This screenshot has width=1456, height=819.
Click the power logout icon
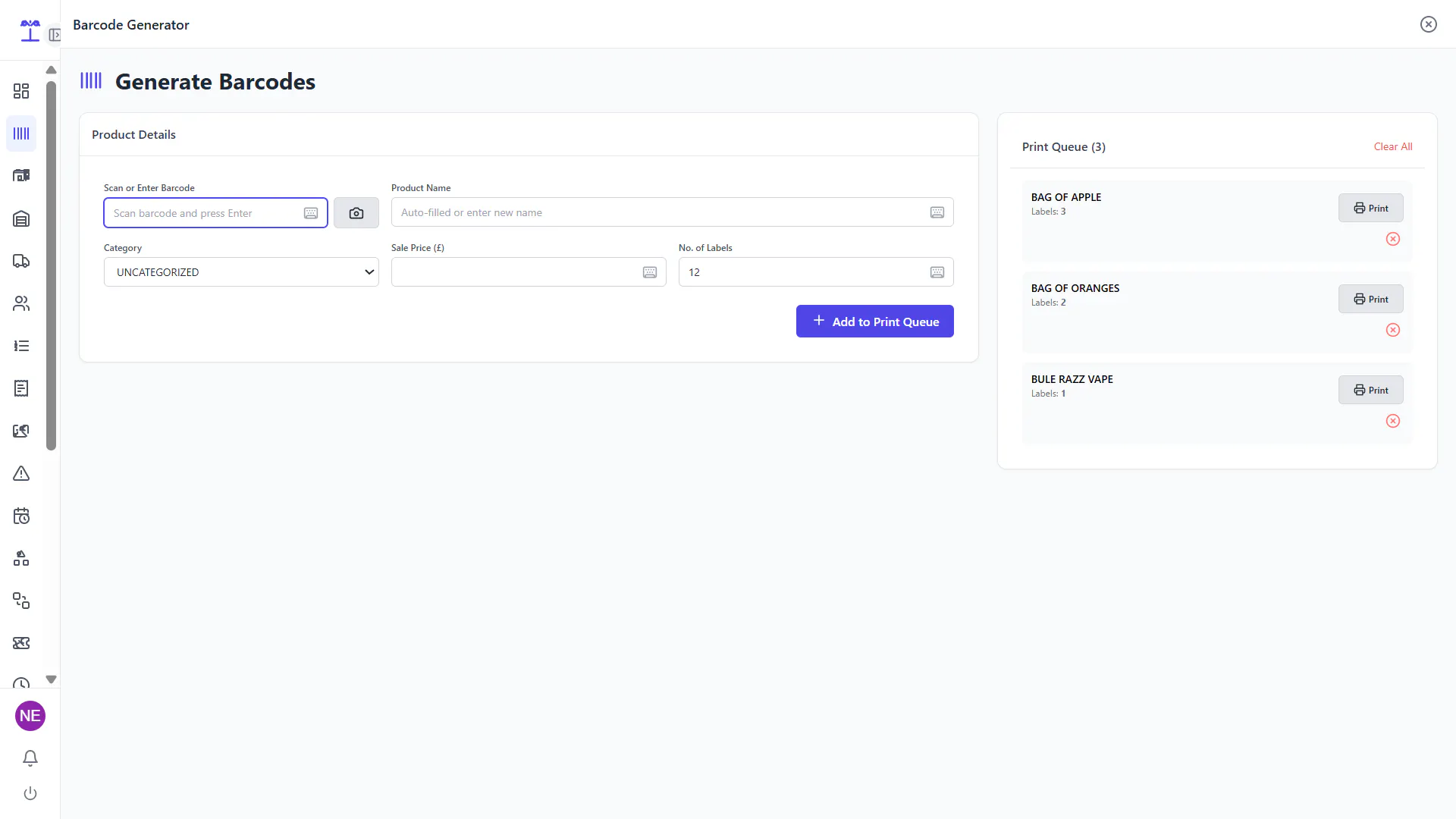pyautogui.click(x=30, y=793)
